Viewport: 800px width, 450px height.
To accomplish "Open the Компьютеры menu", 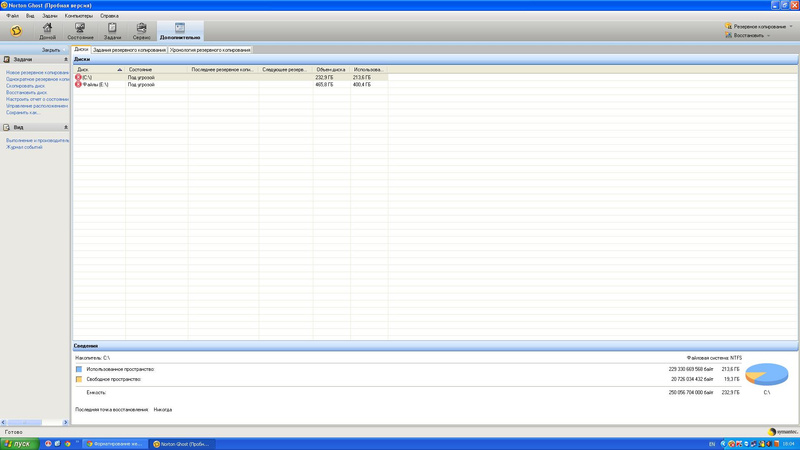I will point(78,16).
